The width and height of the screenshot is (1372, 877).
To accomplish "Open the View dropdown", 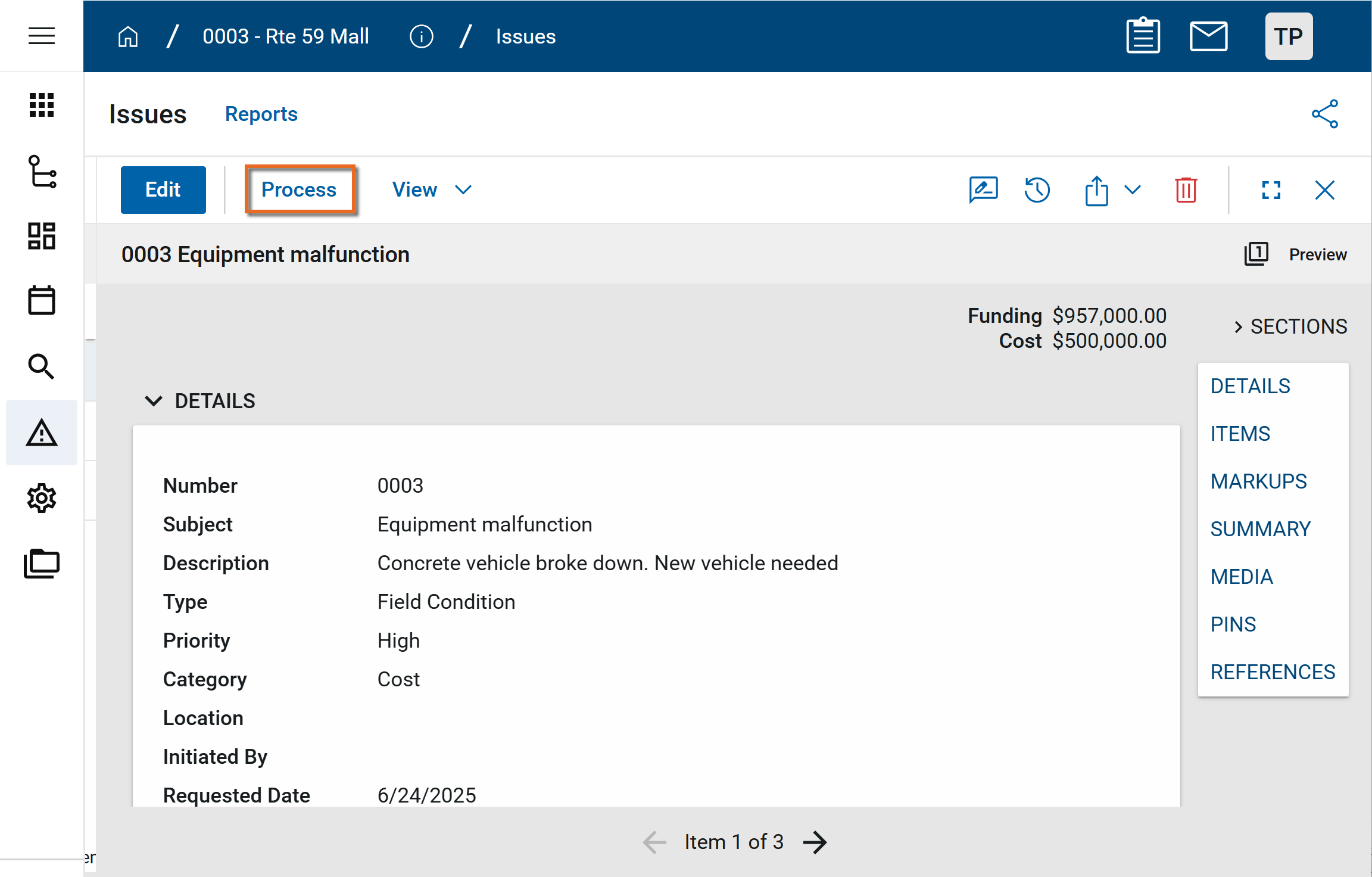I will click(x=431, y=190).
